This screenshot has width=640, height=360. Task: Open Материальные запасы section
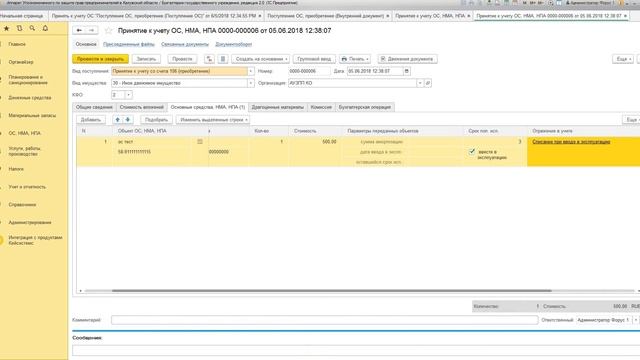(32, 116)
